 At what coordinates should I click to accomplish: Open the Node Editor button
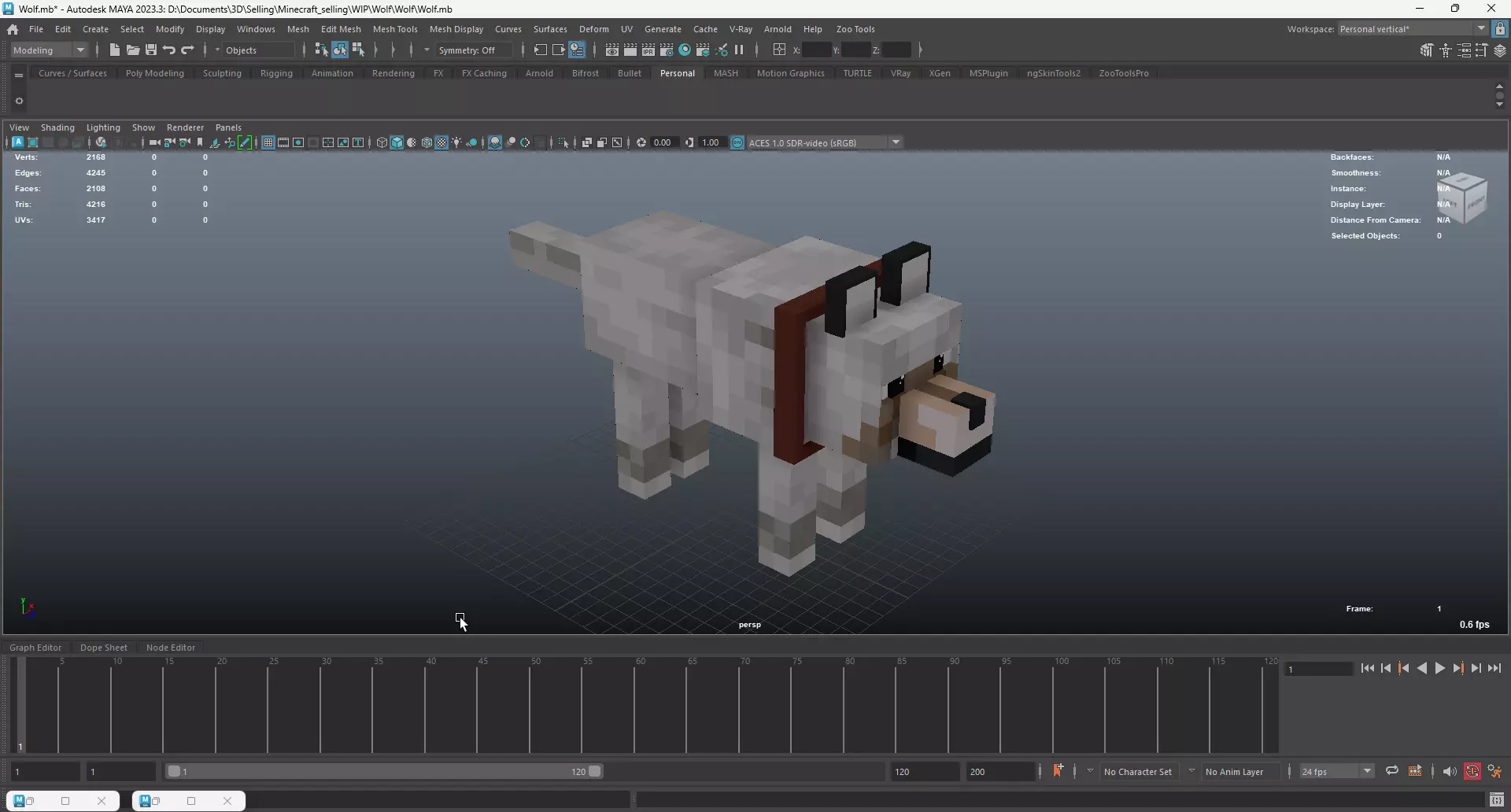(x=171, y=648)
